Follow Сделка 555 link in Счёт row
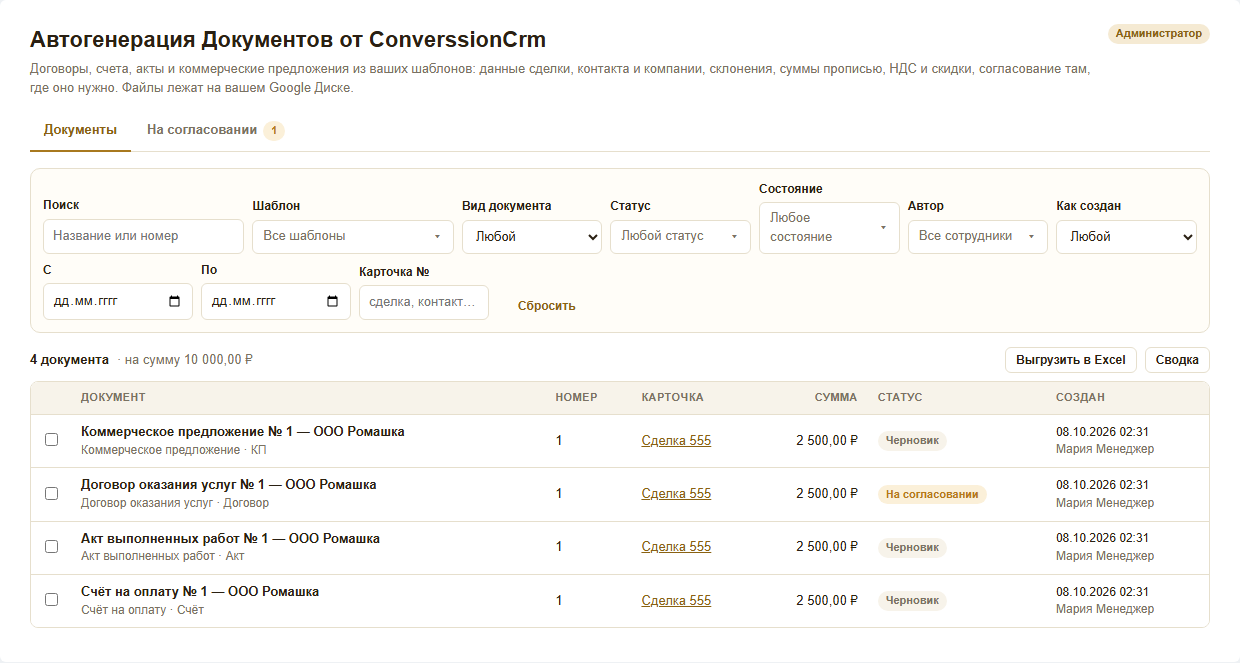The height and width of the screenshot is (663, 1240). point(676,600)
